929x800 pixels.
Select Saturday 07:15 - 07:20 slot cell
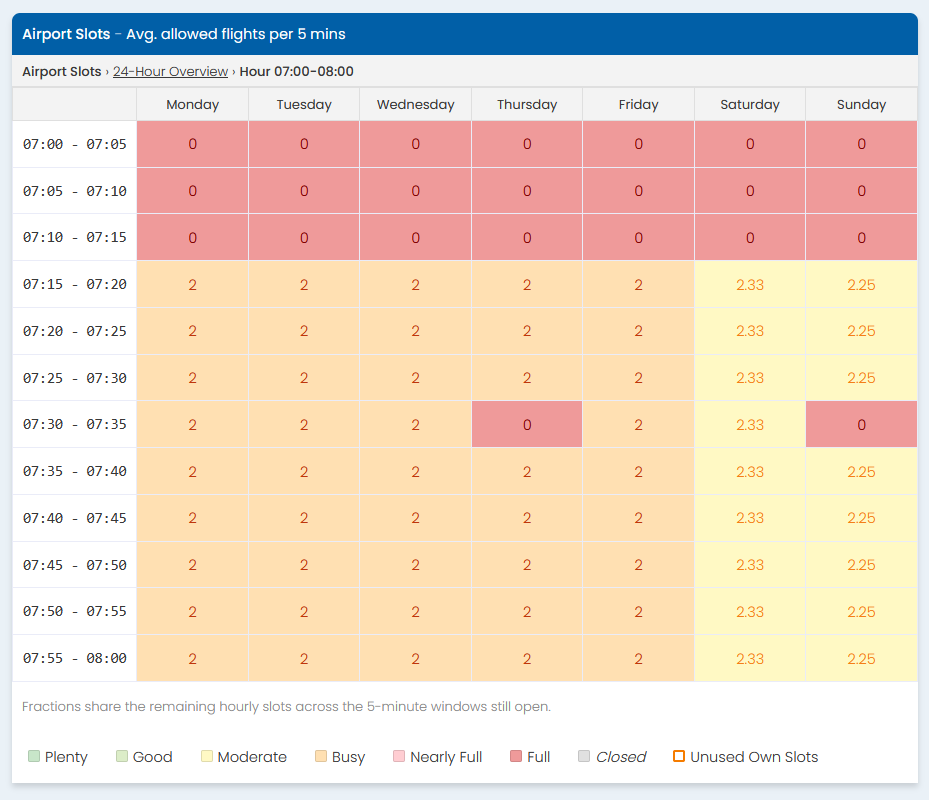point(750,285)
